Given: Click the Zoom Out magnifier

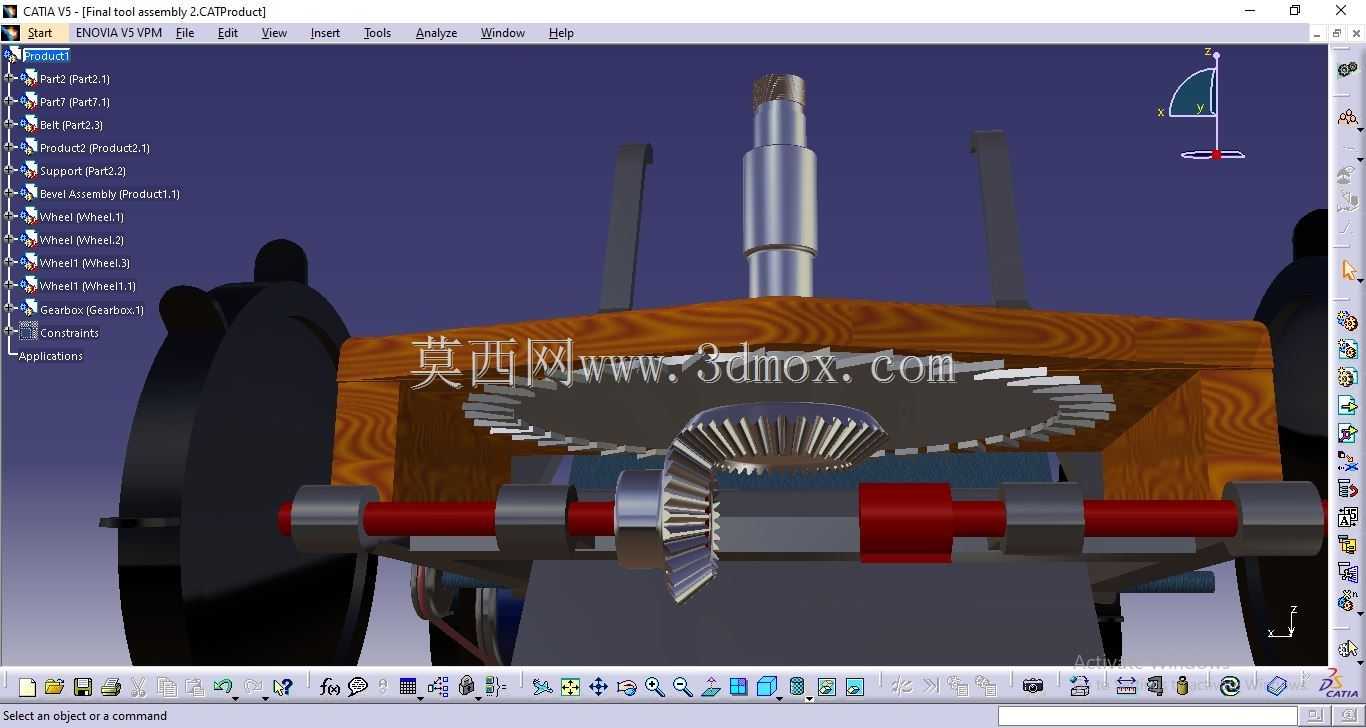Looking at the screenshot, I should [682, 687].
